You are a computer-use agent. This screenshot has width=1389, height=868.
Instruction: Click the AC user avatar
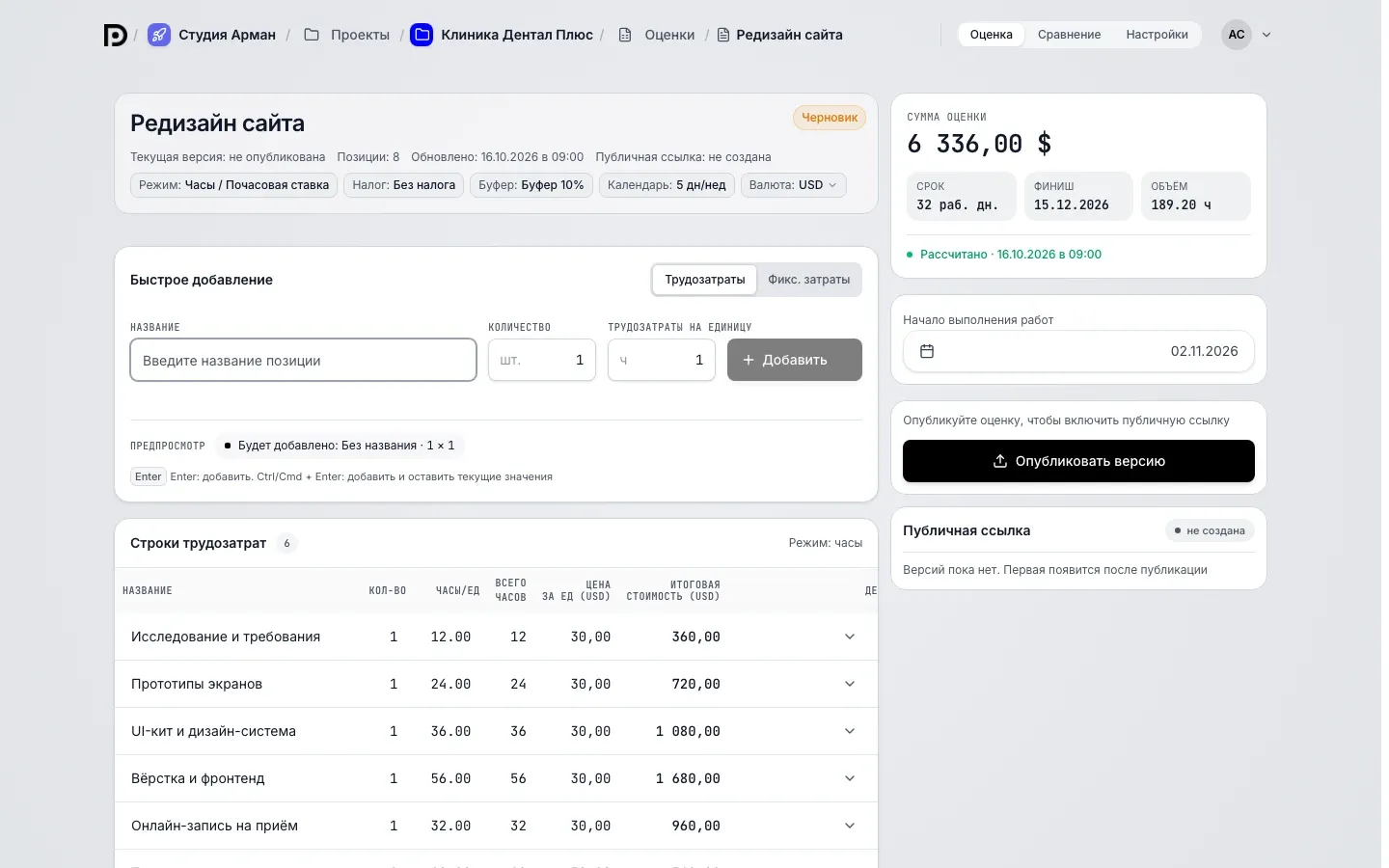click(x=1237, y=35)
